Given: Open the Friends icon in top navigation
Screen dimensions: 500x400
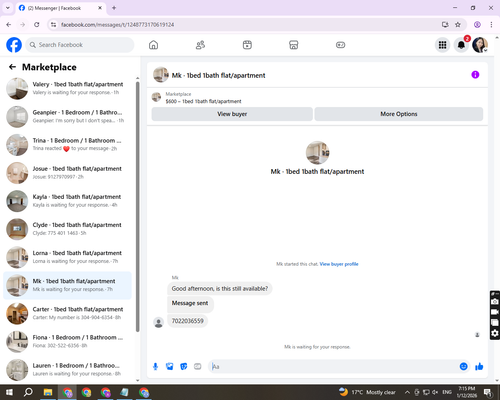Looking at the screenshot, I should [x=200, y=45].
